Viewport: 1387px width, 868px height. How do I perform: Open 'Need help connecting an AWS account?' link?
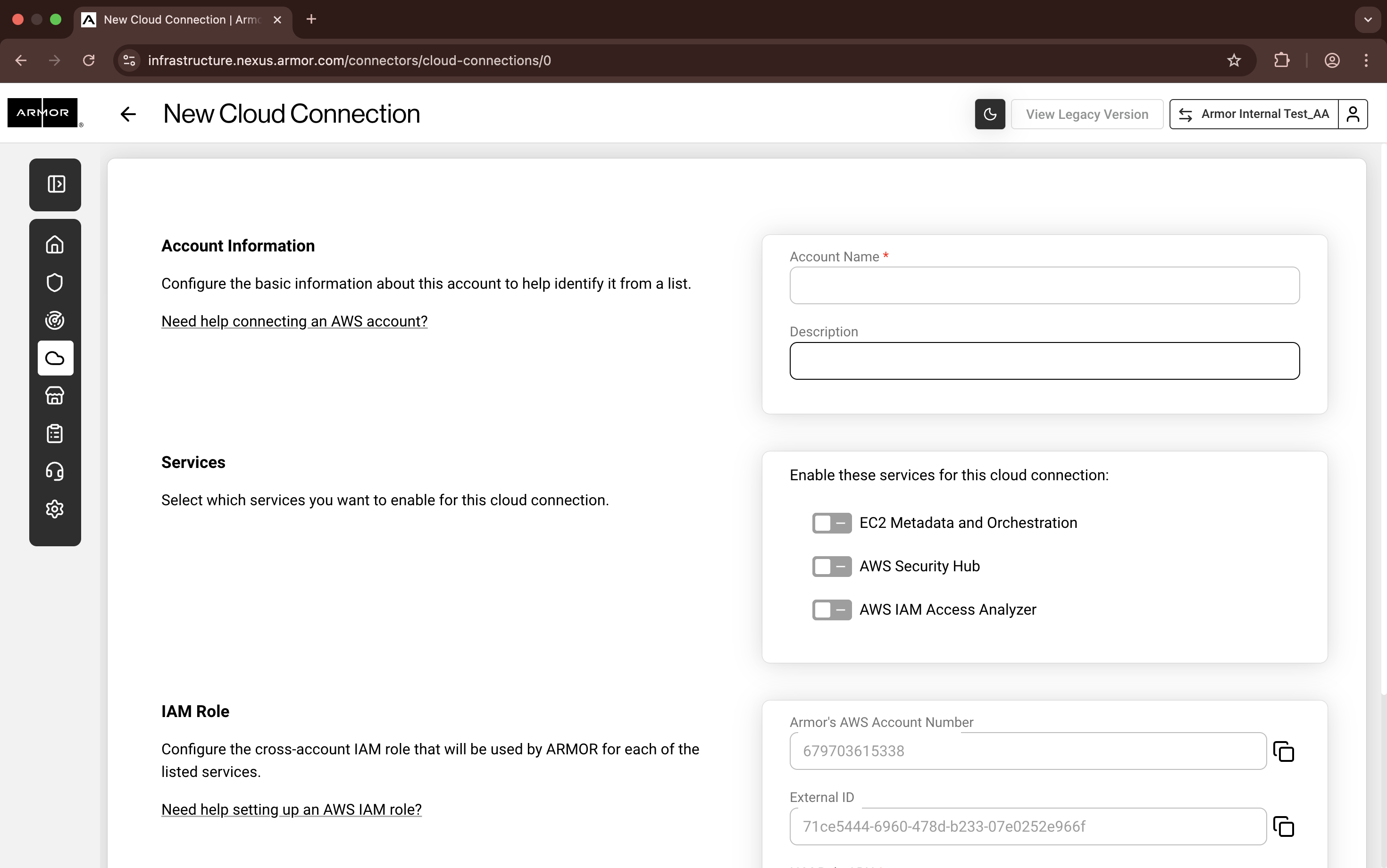click(294, 321)
